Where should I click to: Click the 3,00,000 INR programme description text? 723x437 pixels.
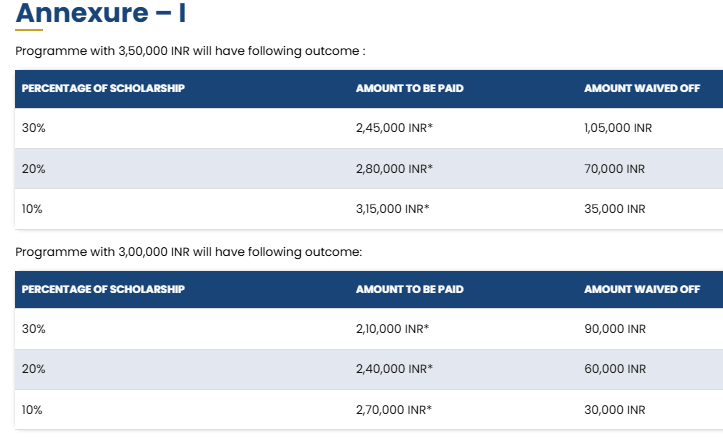[190, 251]
